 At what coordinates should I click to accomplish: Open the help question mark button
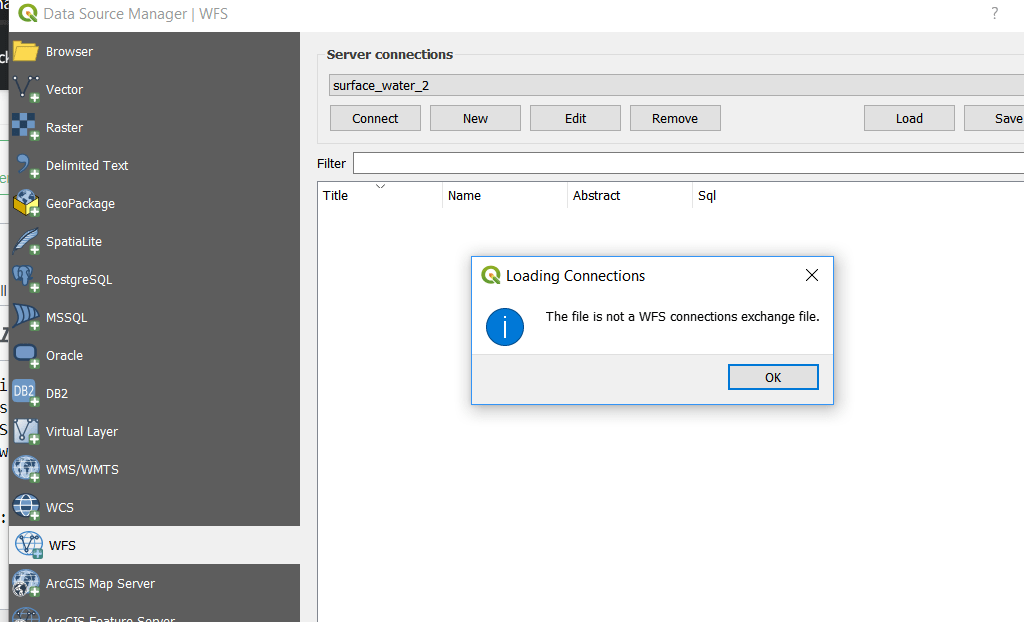pos(995,13)
